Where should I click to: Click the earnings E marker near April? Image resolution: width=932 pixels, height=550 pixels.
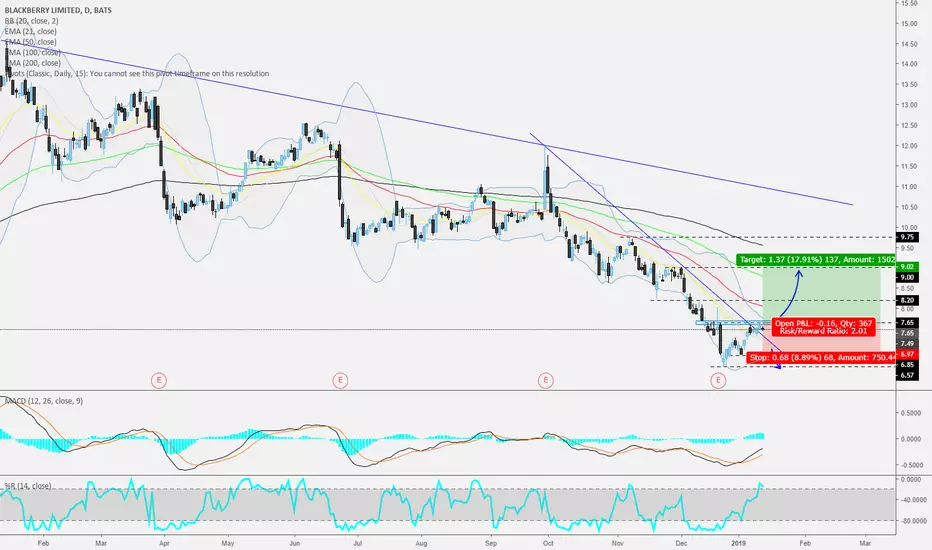point(158,380)
